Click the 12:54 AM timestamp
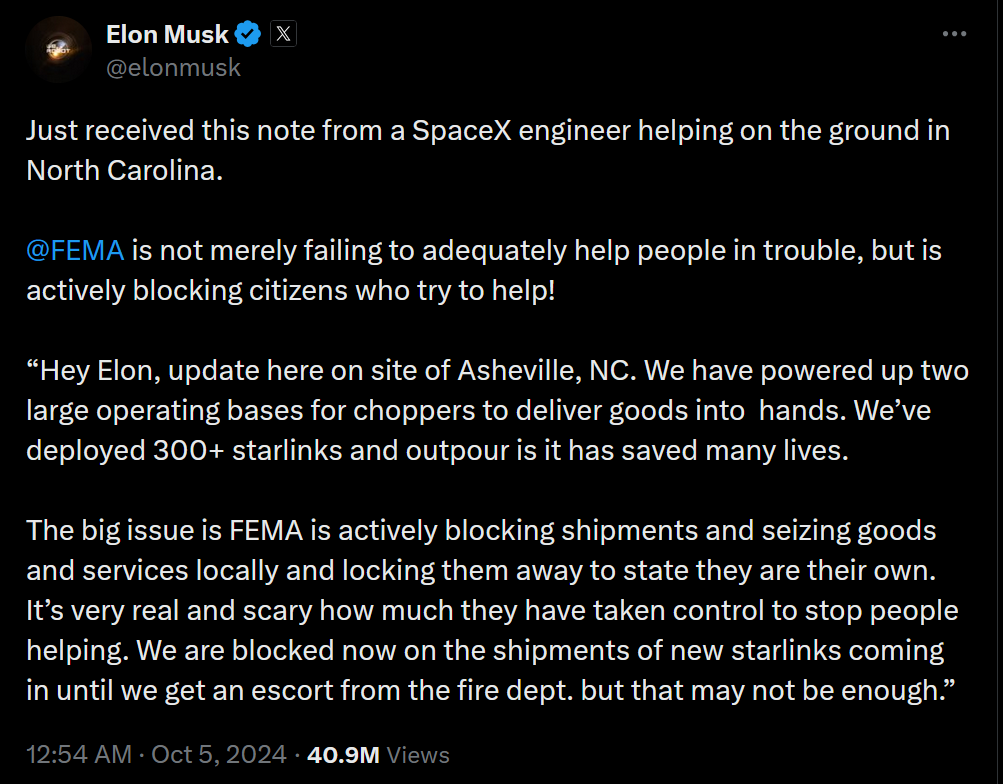This screenshot has width=1003, height=784. coord(78,754)
